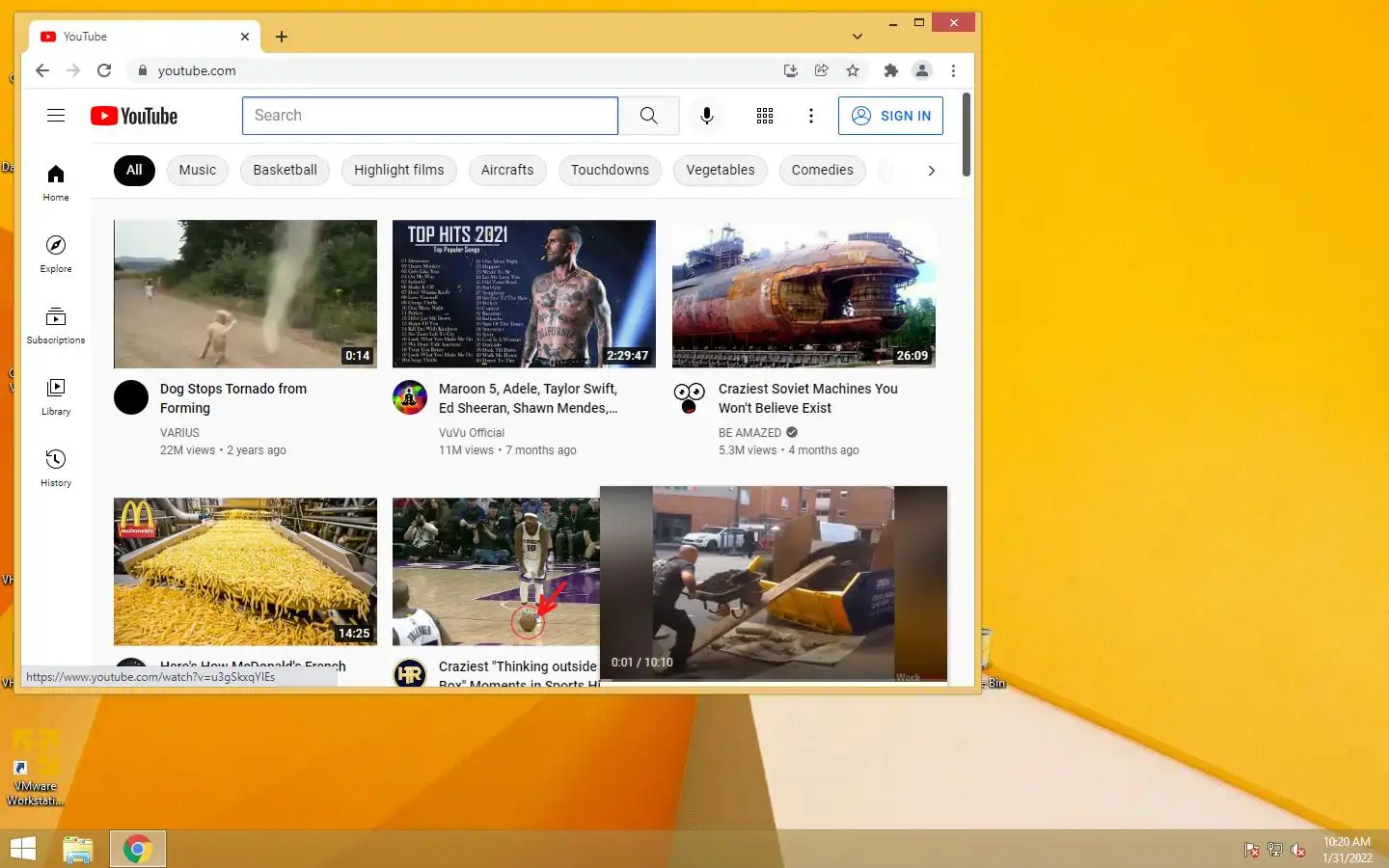Image resolution: width=1389 pixels, height=868 pixels.
Task: Open Windows Start button on taskbar
Action: coord(22,849)
